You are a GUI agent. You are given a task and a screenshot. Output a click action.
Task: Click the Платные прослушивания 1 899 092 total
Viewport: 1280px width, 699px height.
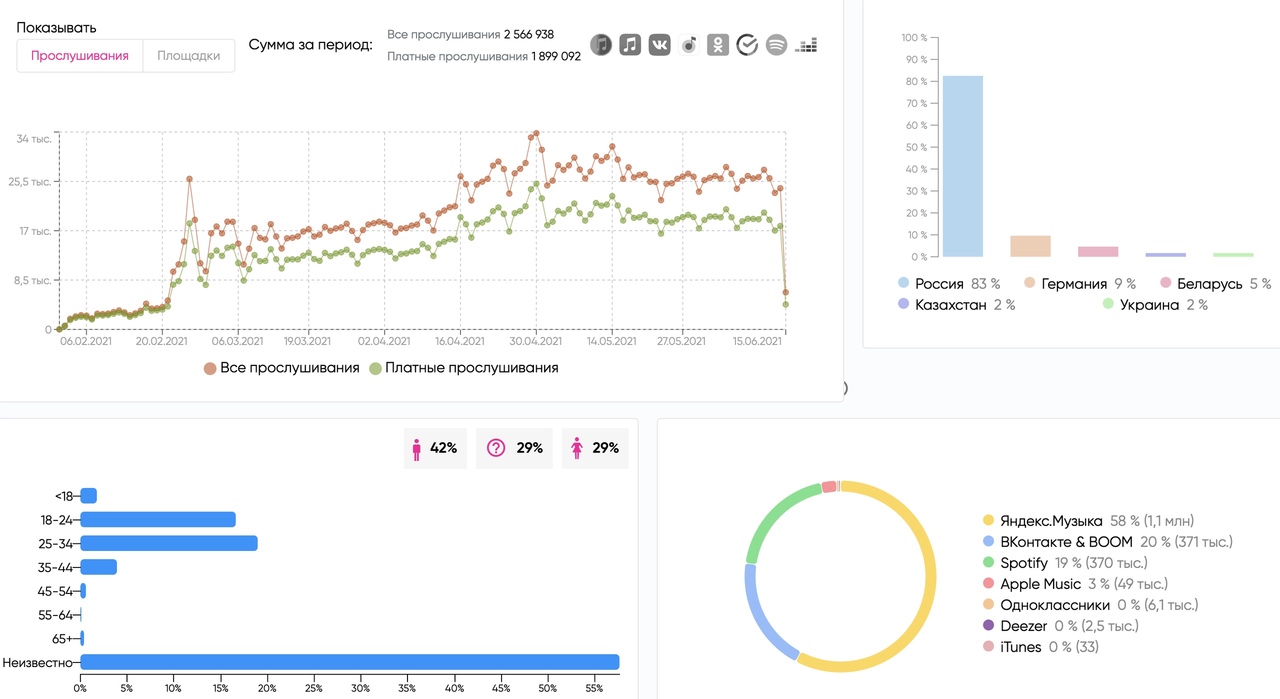pos(484,57)
